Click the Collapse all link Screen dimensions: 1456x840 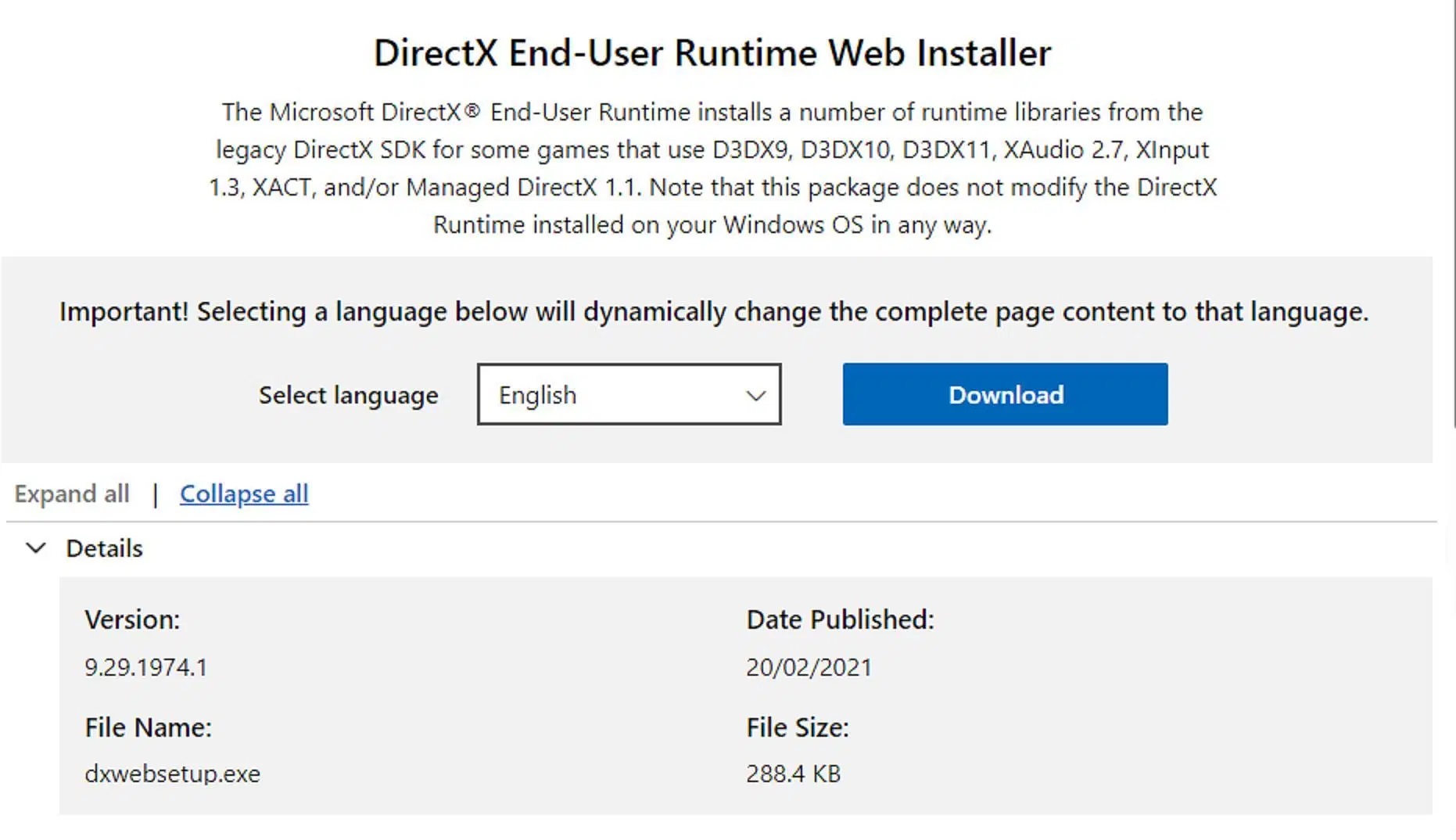[x=244, y=494]
